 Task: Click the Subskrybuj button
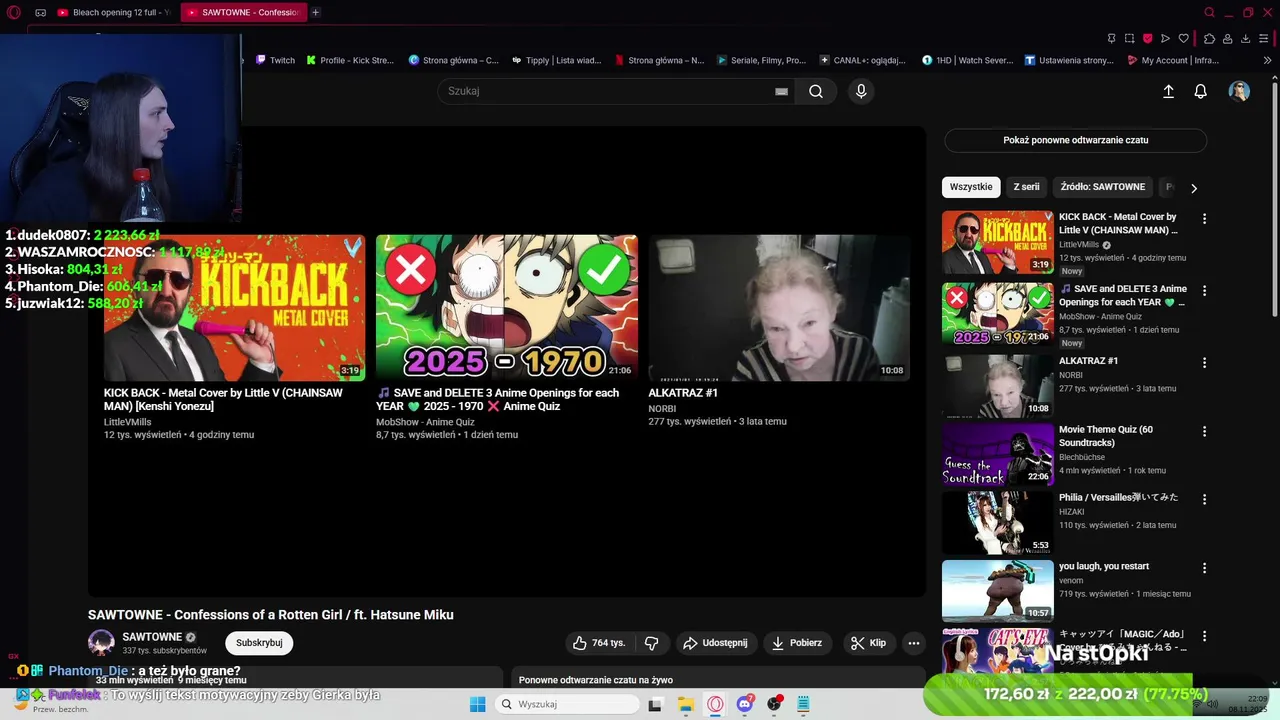coord(259,643)
